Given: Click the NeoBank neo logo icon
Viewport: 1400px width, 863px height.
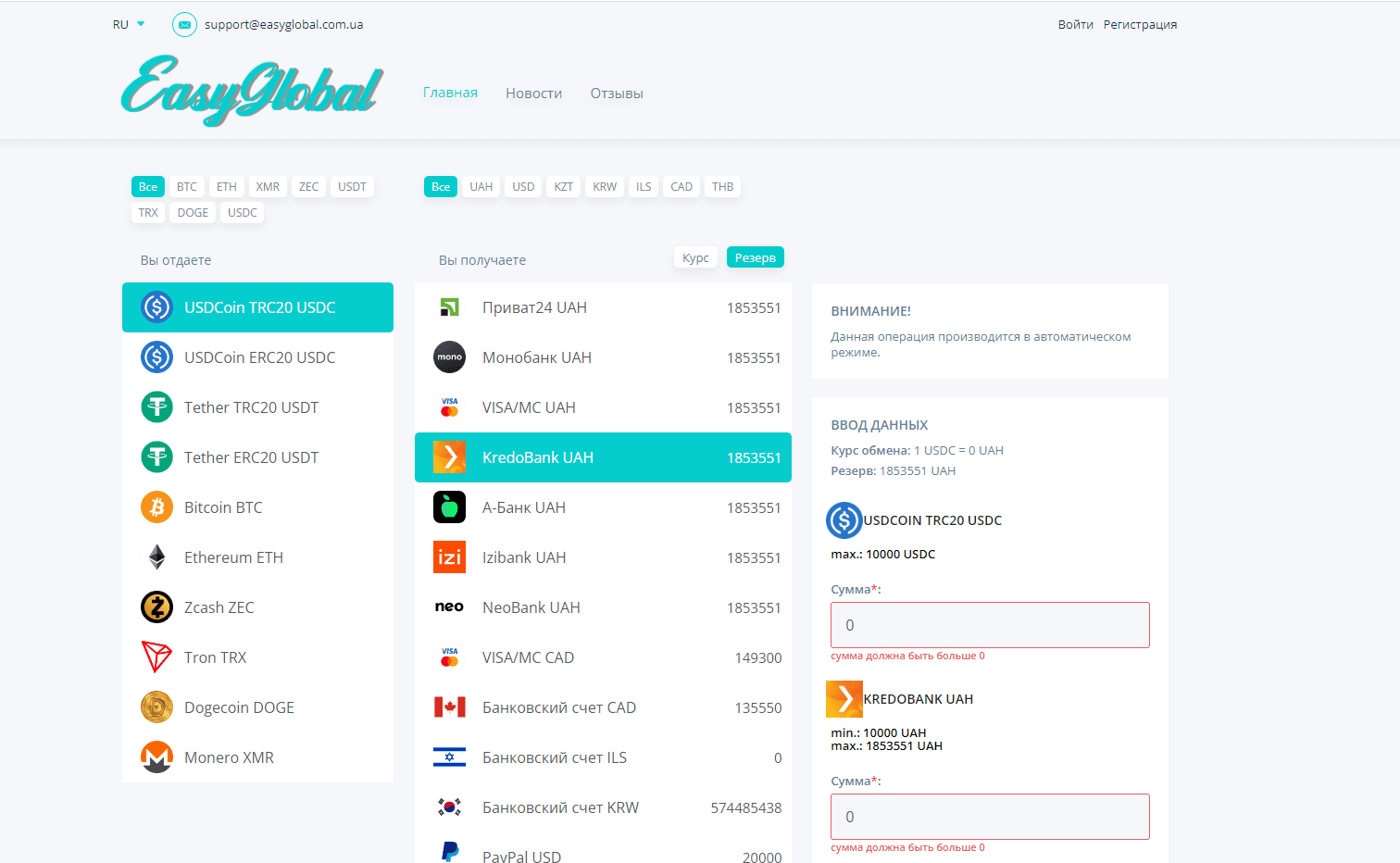Looking at the screenshot, I should tap(449, 607).
